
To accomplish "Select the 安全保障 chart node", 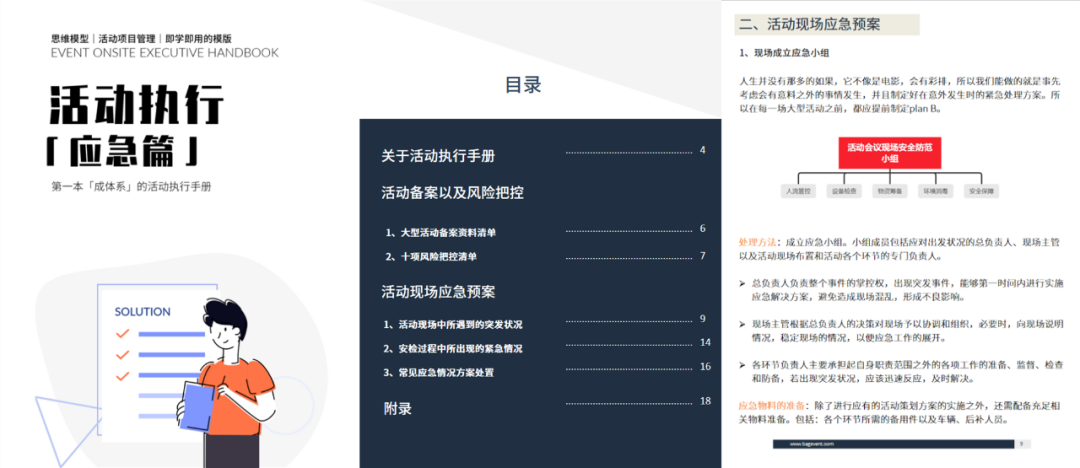I will (982, 191).
